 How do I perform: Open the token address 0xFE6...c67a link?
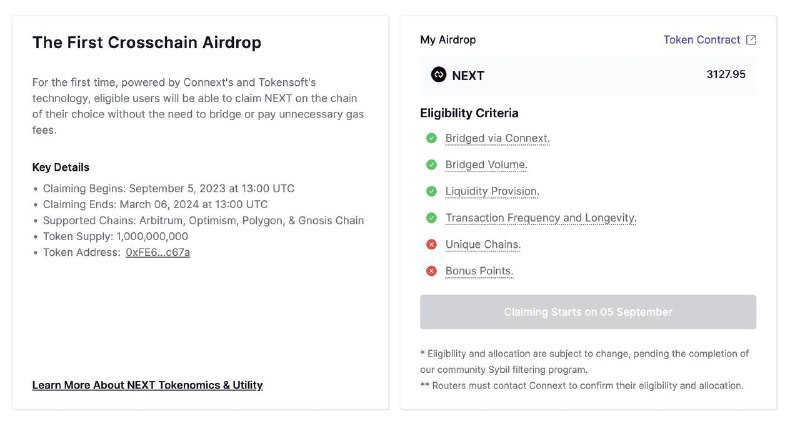click(x=157, y=252)
